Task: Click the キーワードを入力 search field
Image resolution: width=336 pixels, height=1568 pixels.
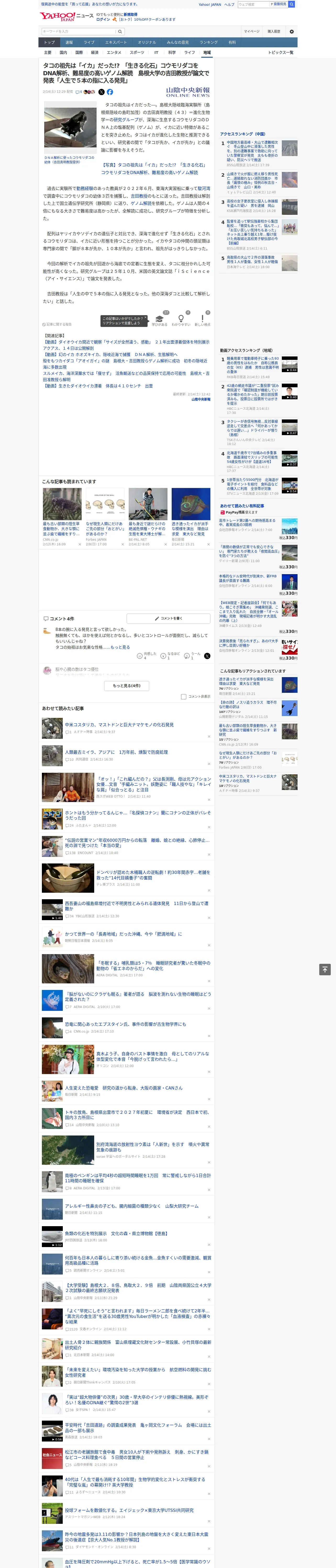Action: 79,32
